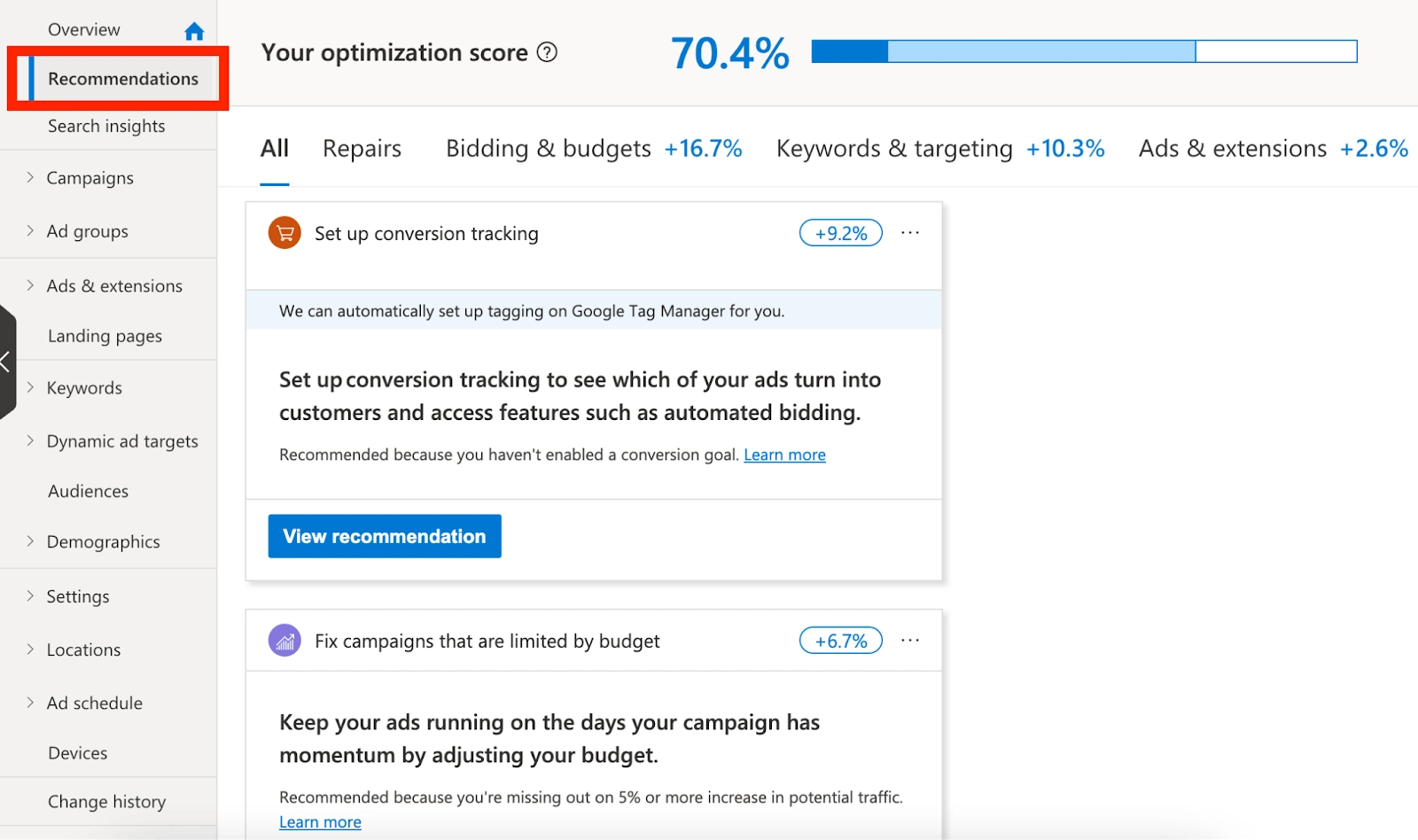Expand the Keywords section in sidebar
This screenshot has width=1418, height=840.
coord(30,387)
